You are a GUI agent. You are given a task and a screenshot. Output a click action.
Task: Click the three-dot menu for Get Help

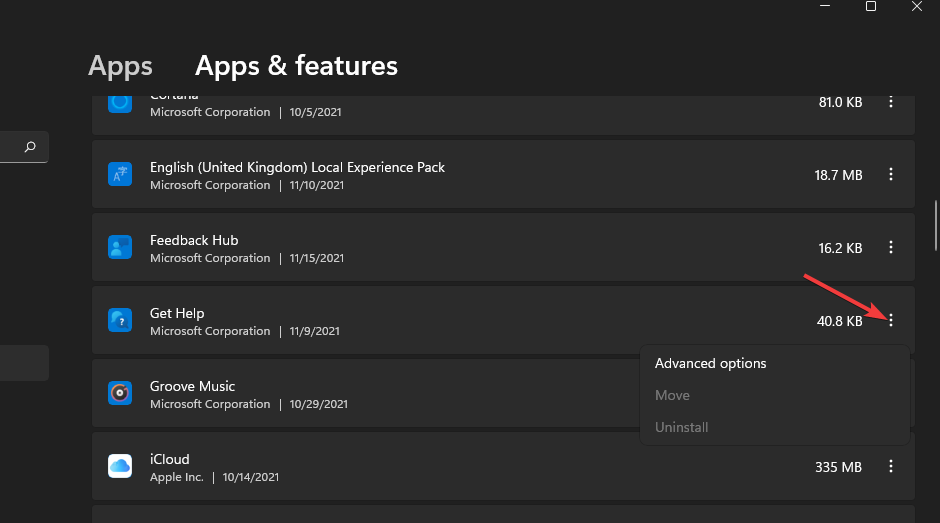pyautogui.click(x=891, y=321)
